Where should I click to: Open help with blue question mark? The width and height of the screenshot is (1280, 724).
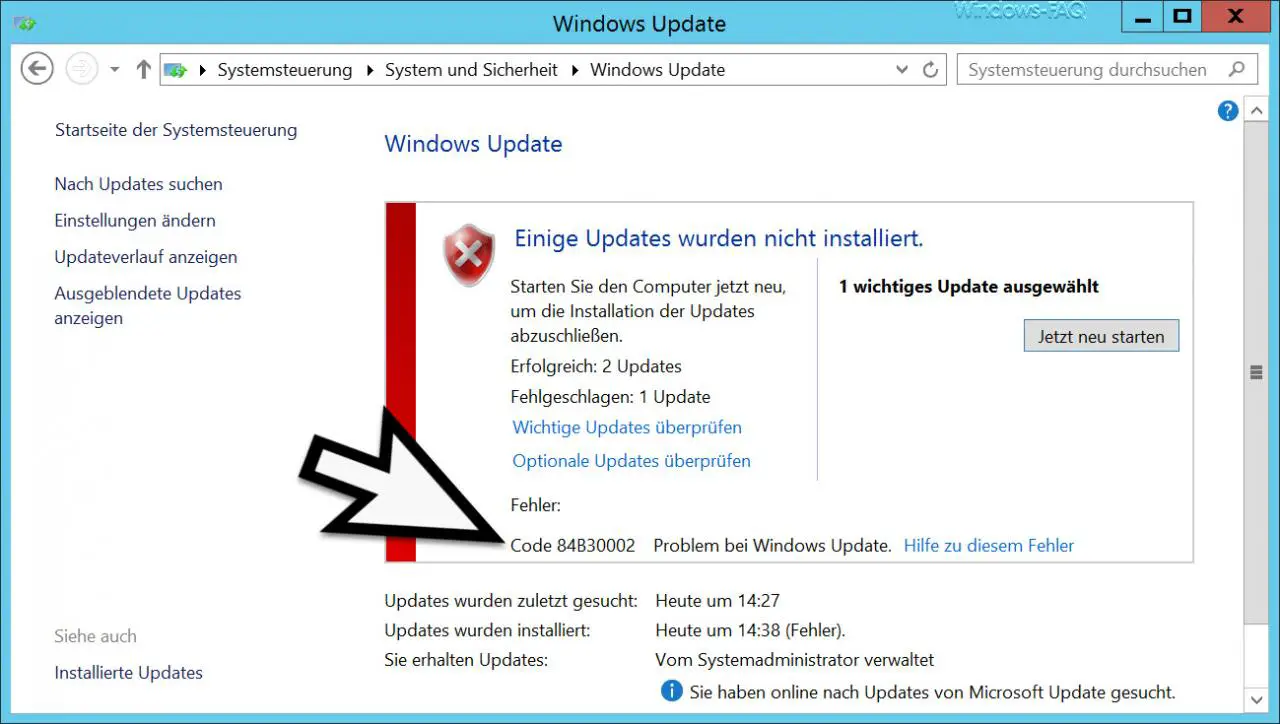pos(1228,111)
